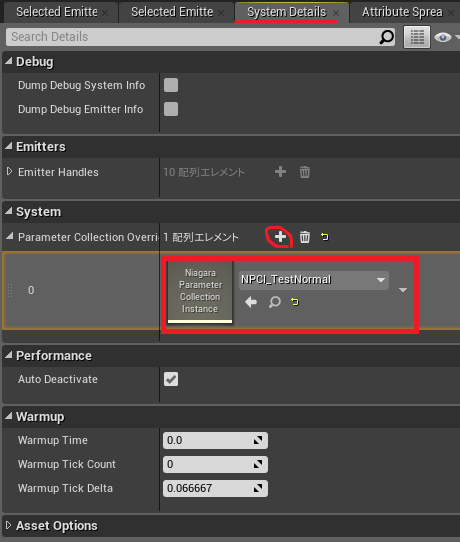The image size is (460, 542).
Task: Add element to Emitter Handles array
Action: pos(280,171)
